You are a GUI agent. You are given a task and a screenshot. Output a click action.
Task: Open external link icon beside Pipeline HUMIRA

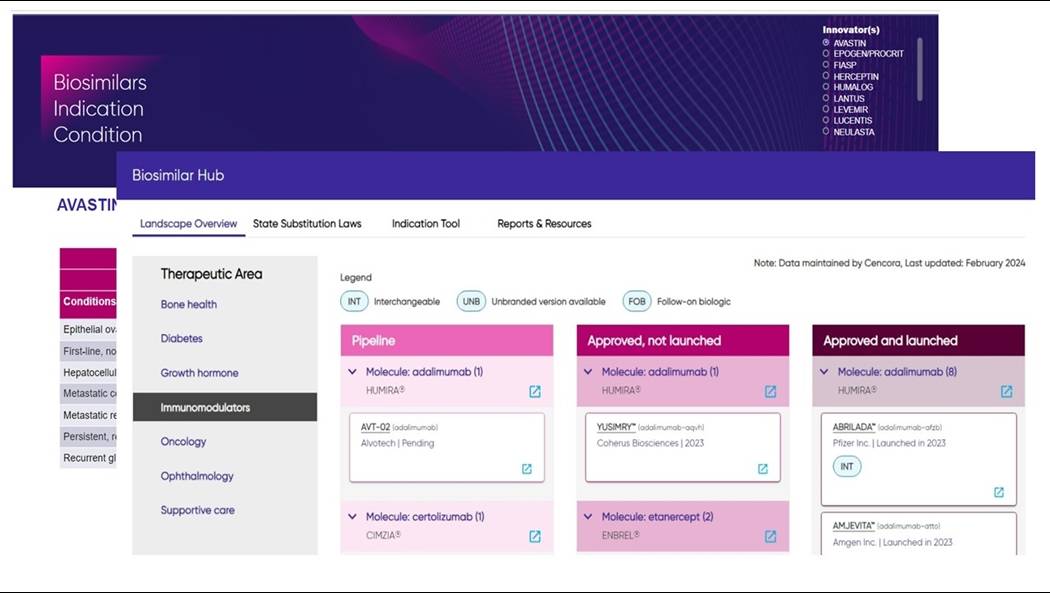[x=535, y=392]
